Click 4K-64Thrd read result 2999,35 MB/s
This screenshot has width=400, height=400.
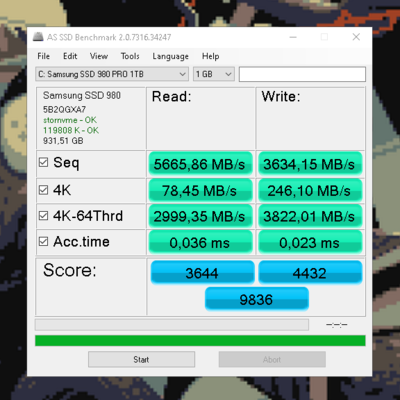point(200,216)
